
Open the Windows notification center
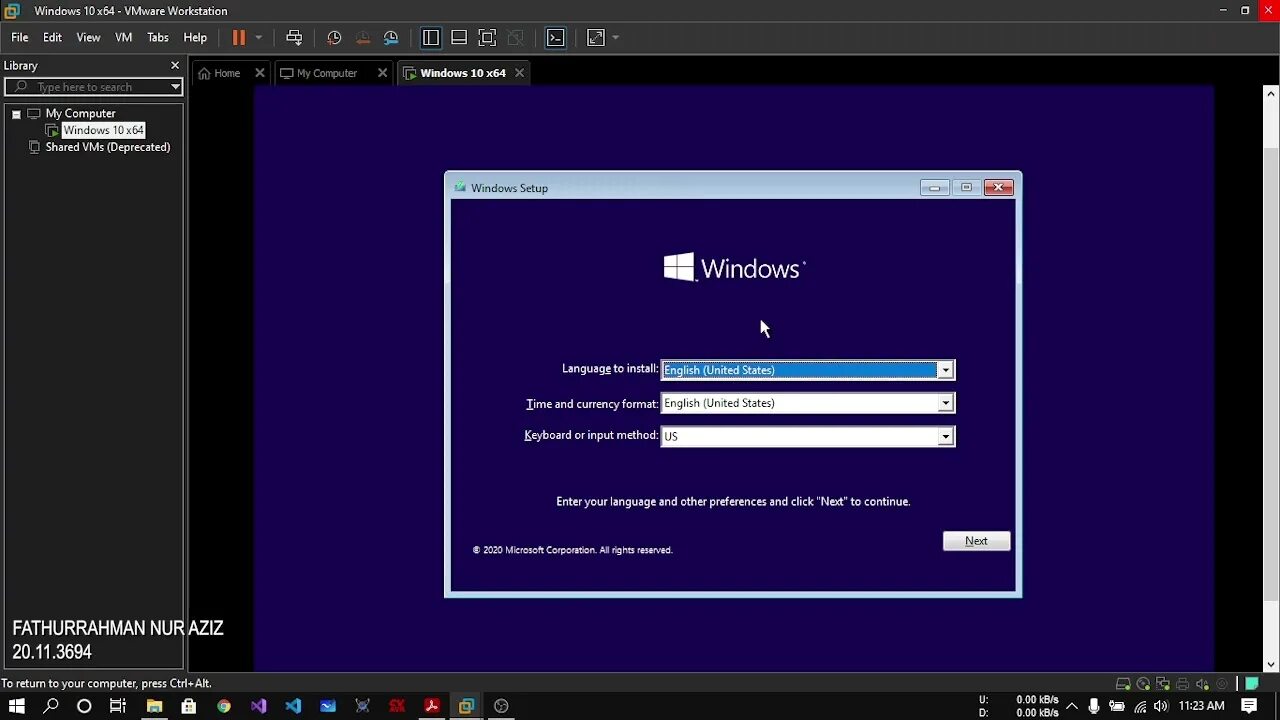click(x=1249, y=706)
